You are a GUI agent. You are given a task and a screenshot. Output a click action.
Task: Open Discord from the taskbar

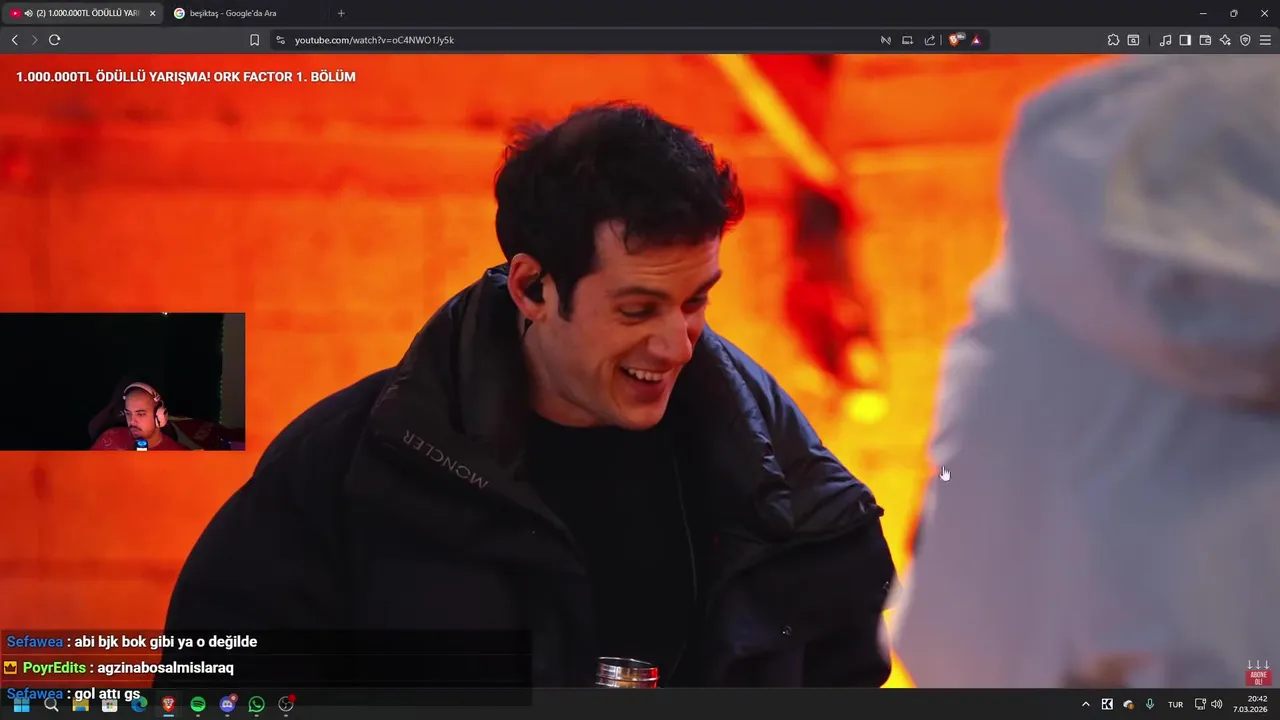[227, 704]
